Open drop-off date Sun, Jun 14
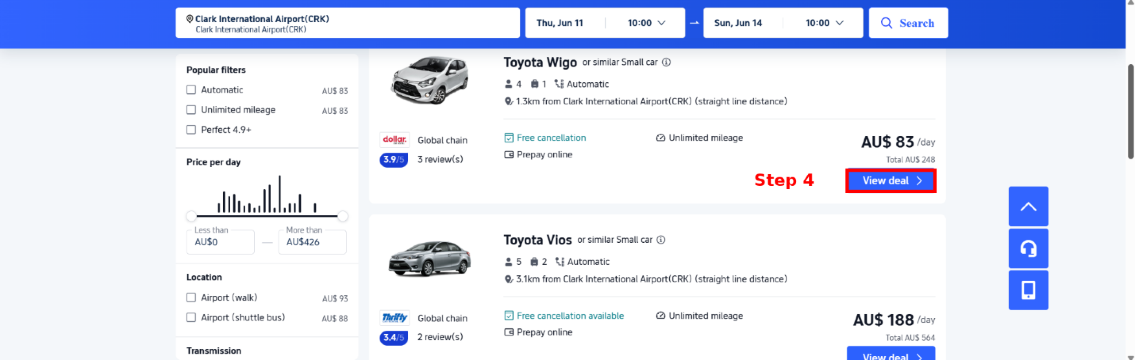This screenshot has height=360, width=1135. 738,23
